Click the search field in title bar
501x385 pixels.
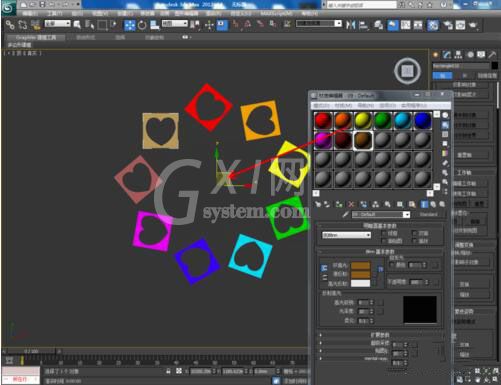coord(361,5)
